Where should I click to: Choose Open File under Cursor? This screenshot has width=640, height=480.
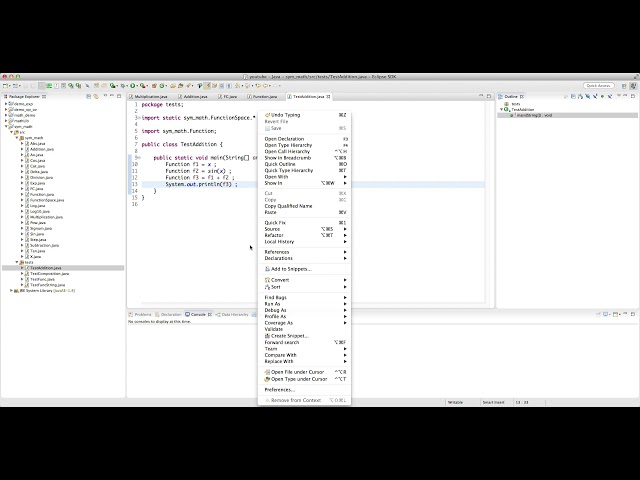[x=304, y=372]
